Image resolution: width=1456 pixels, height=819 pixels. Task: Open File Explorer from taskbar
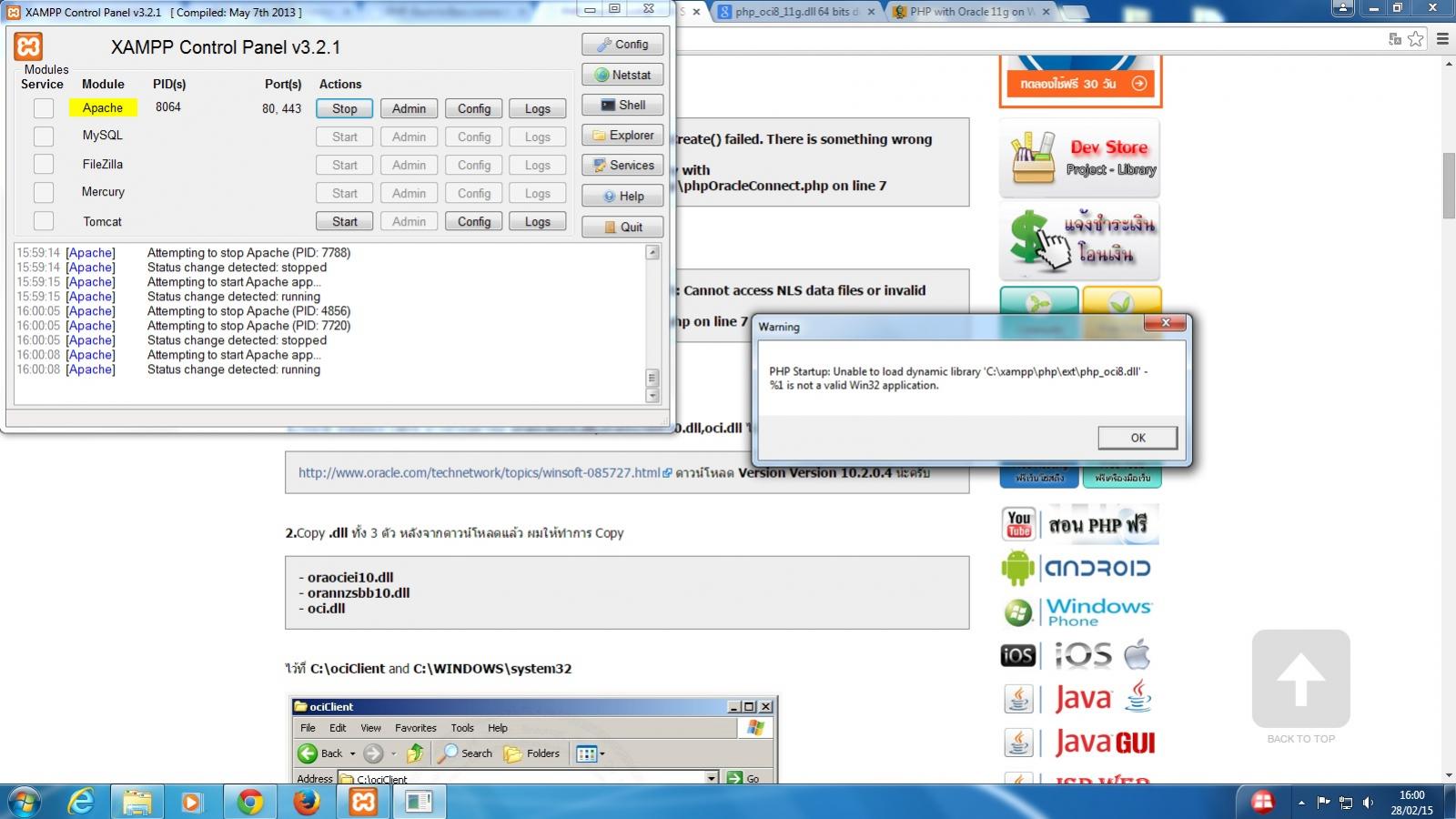tap(137, 802)
